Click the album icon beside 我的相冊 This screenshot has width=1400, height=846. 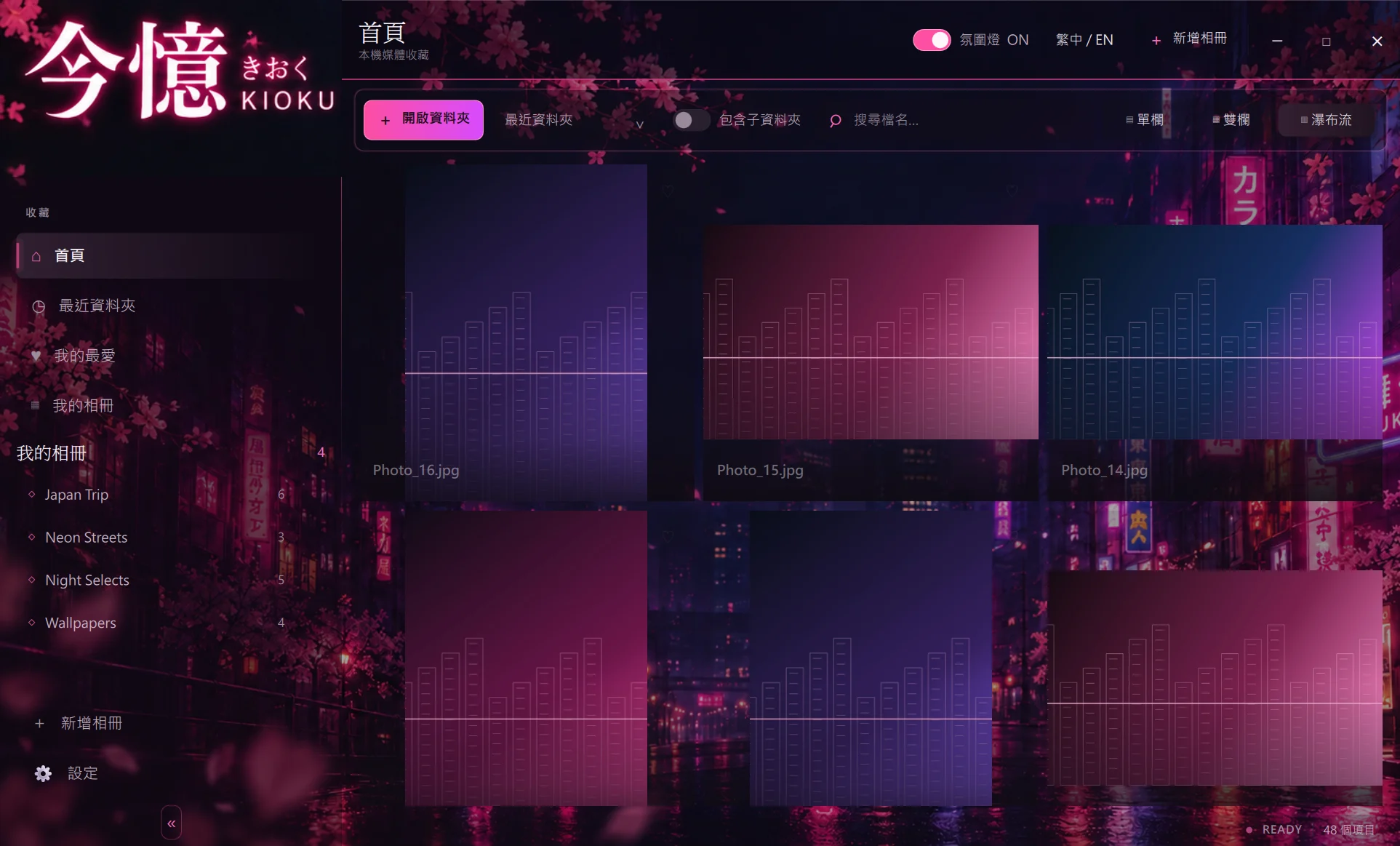click(35, 405)
